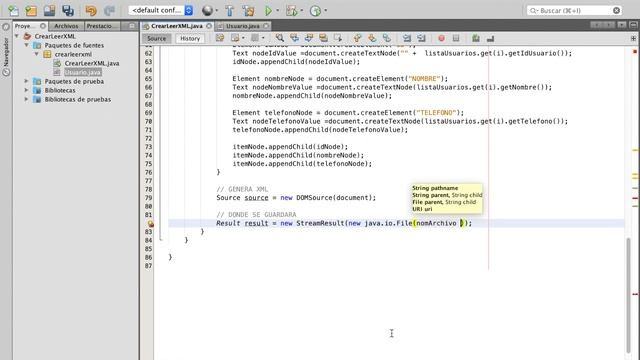Click the Build Project hammer icon
The image size is (640, 360).
click(x=230, y=11)
